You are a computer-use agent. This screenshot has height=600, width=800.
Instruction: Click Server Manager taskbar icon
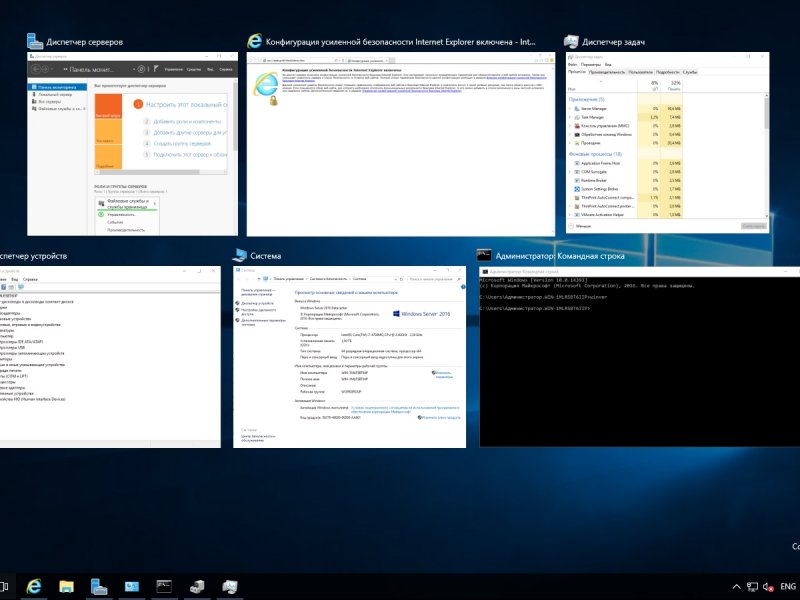point(99,586)
